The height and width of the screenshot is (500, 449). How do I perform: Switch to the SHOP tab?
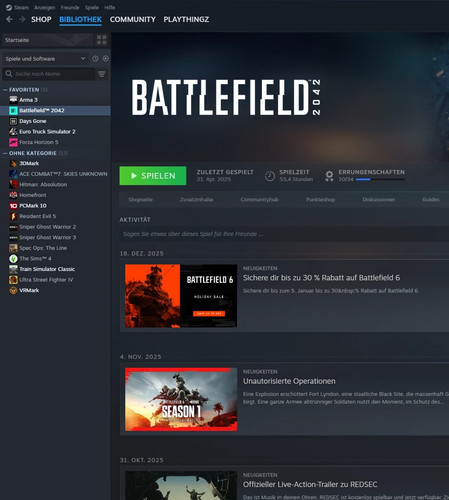[x=41, y=19]
